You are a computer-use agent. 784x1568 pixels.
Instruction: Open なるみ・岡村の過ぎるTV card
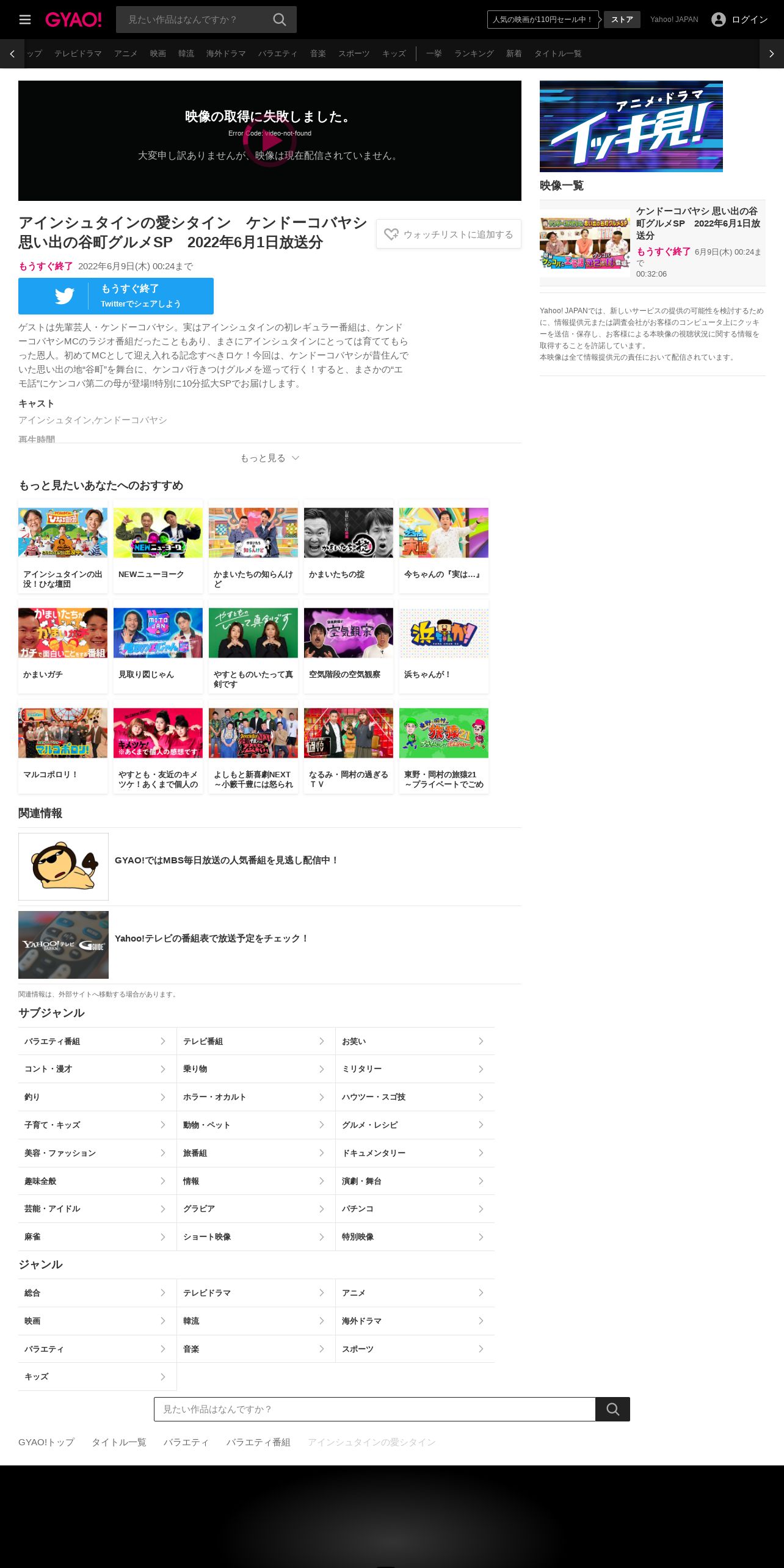click(x=349, y=747)
